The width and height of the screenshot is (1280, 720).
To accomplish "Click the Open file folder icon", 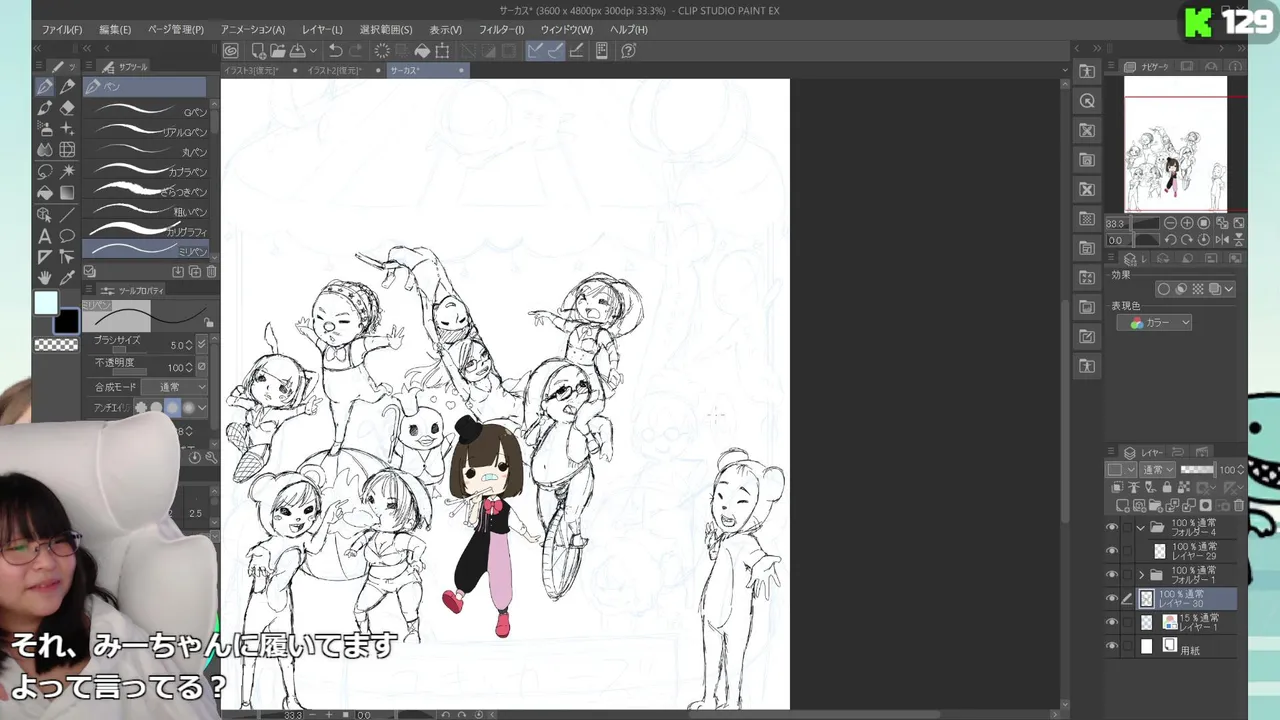I will point(277,51).
